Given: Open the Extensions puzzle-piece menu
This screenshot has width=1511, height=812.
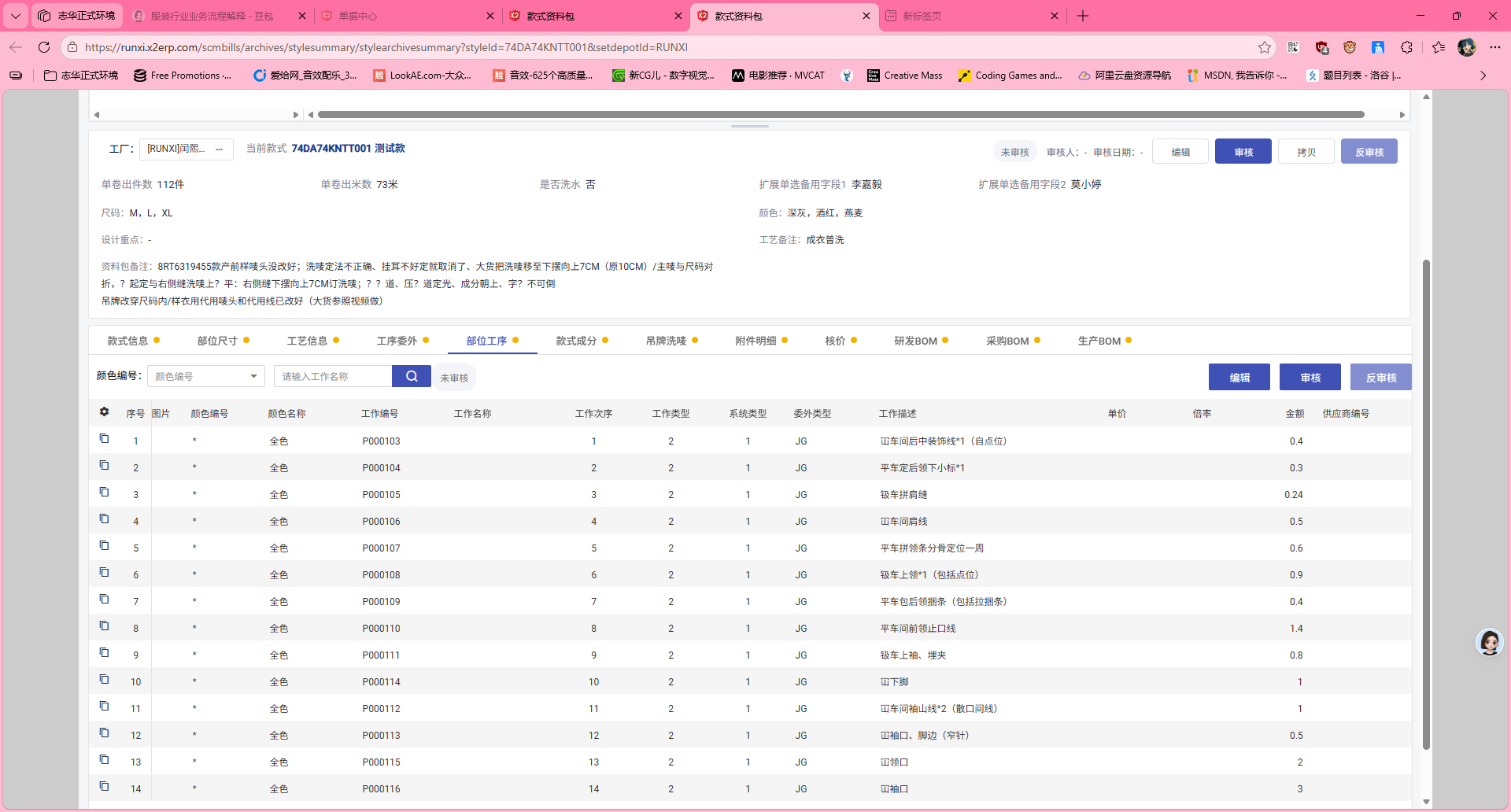Looking at the screenshot, I should point(1406,47).
